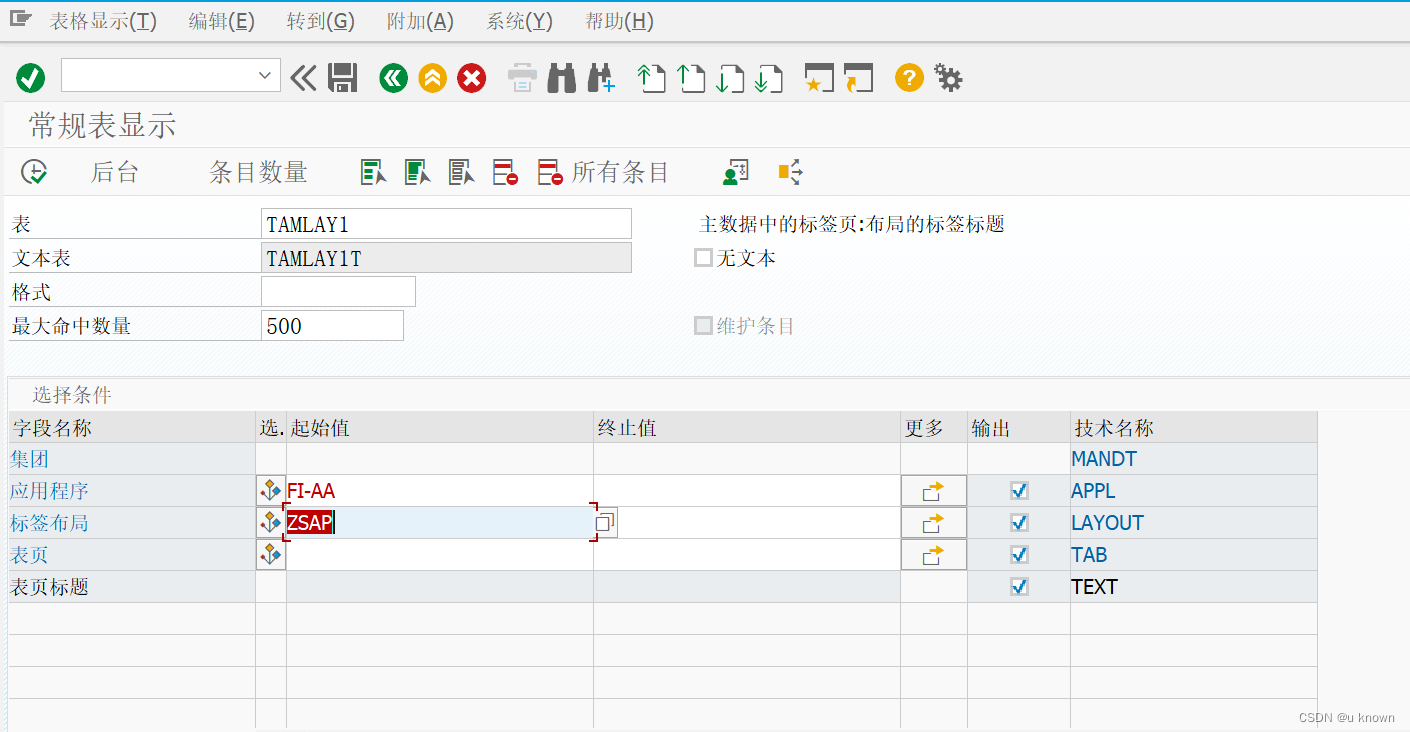The width and height of the screenshot is (1410, 732).
Task: Click the green Back arrow icon
Action: tap(394, 77)
